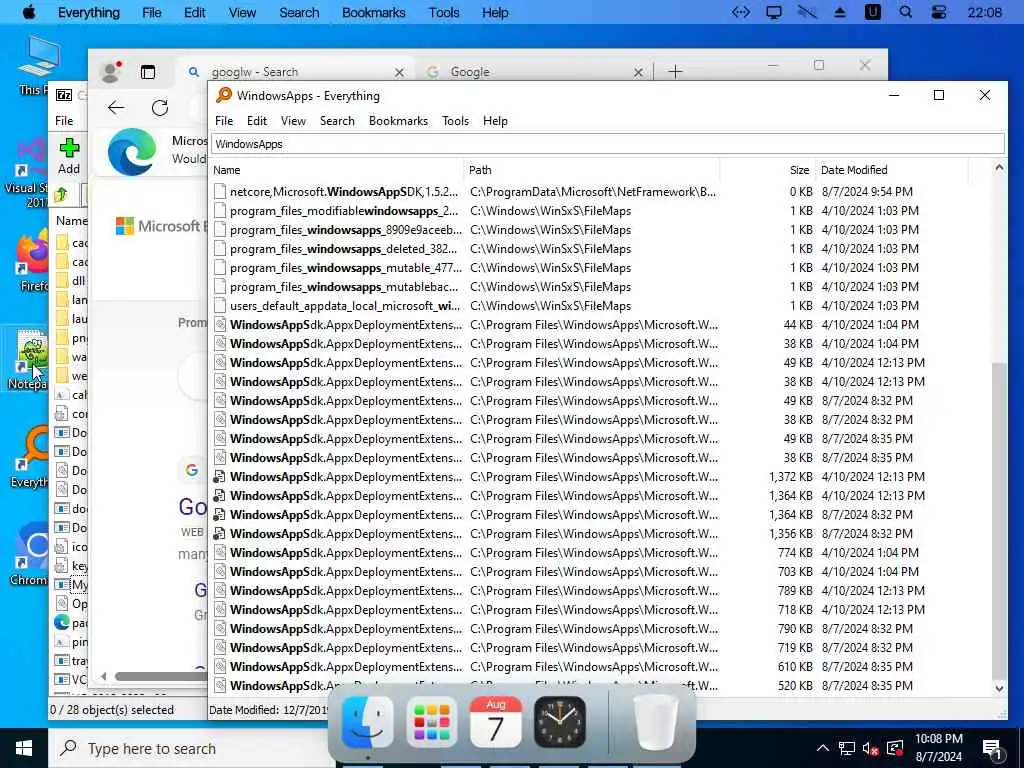Sort results by Date Modified column
This screenshot has height=768, width=1024.
[891, 170]
